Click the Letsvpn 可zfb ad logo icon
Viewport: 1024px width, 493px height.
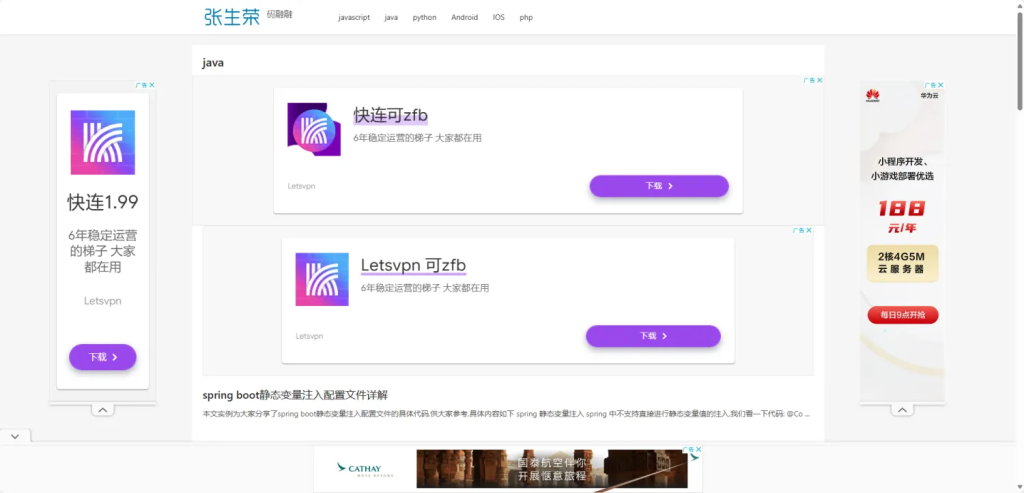pos(322,279)
